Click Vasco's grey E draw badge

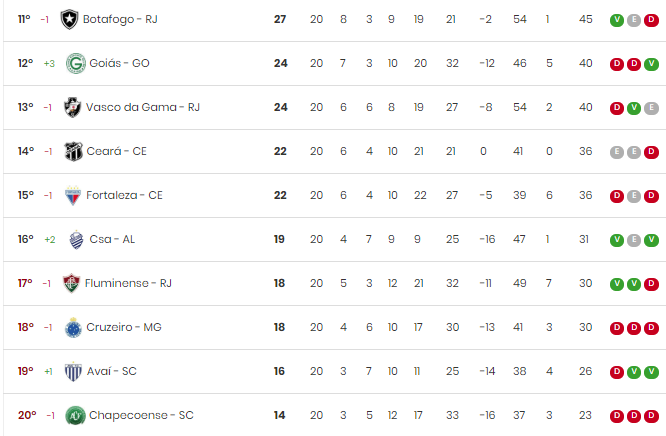click(651, 108)
